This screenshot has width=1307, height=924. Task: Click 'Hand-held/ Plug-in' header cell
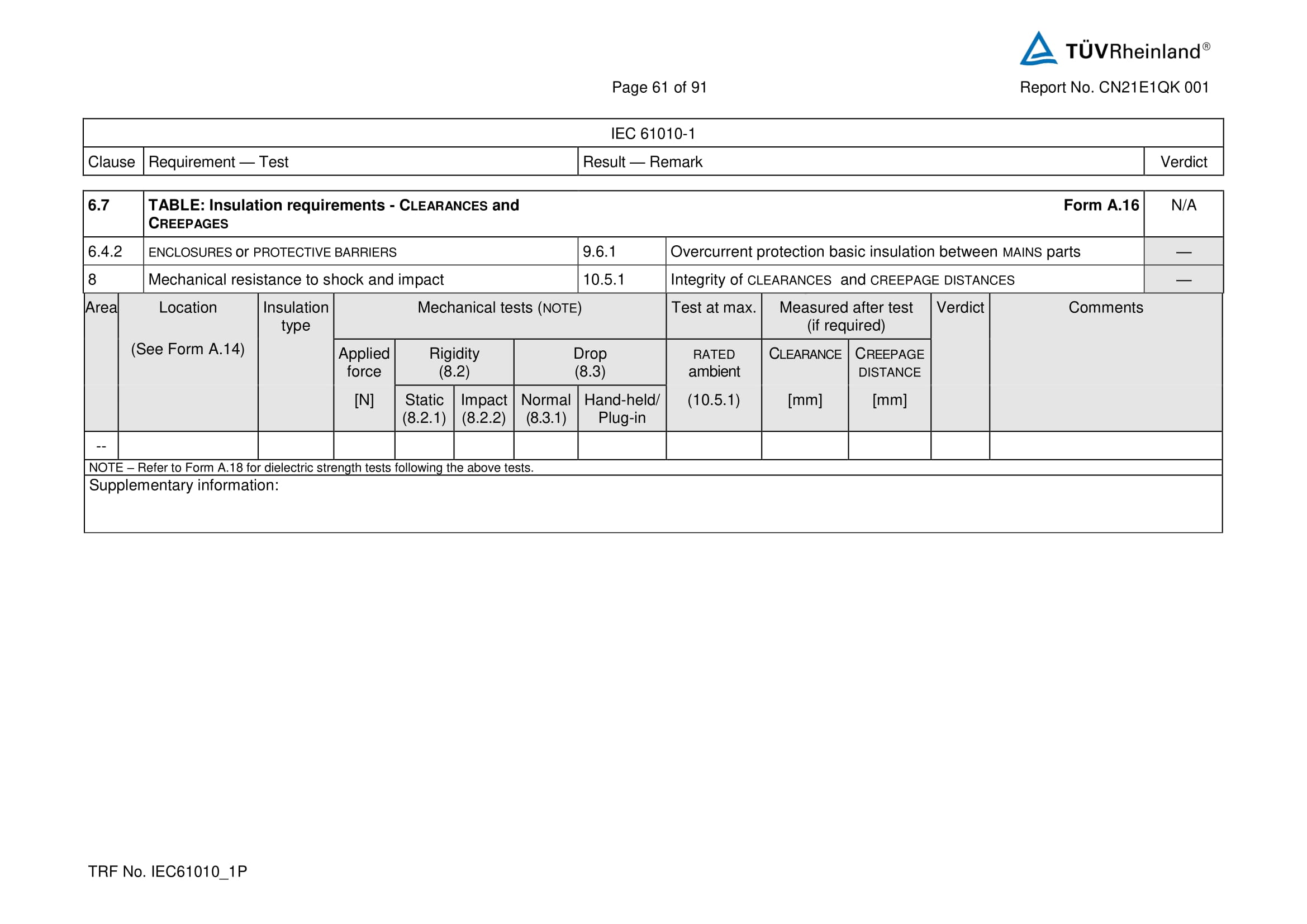(x=621, y=408)
